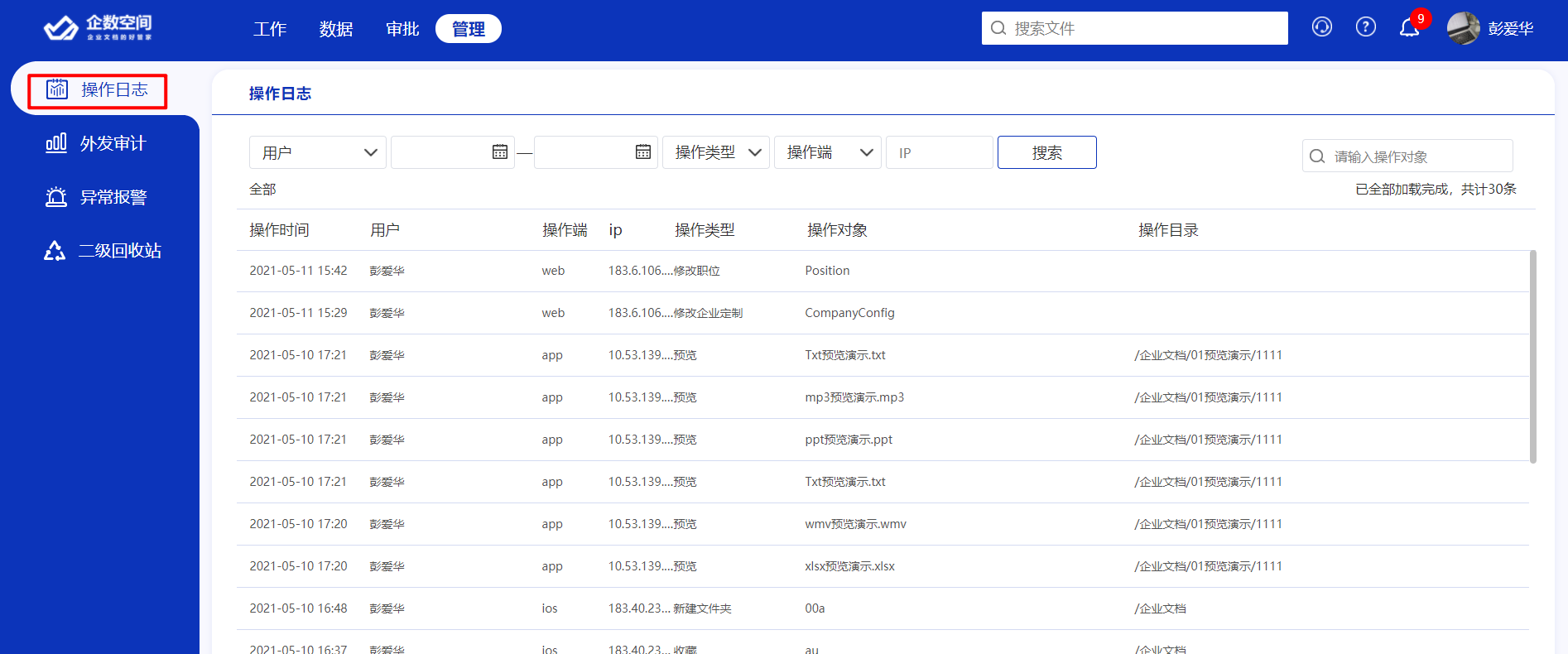Image resolution: width=1568 pixels, height=654 pixels.
Task: Click the 操作日志 sidebar icon
Action: click(x=57, y=89)
